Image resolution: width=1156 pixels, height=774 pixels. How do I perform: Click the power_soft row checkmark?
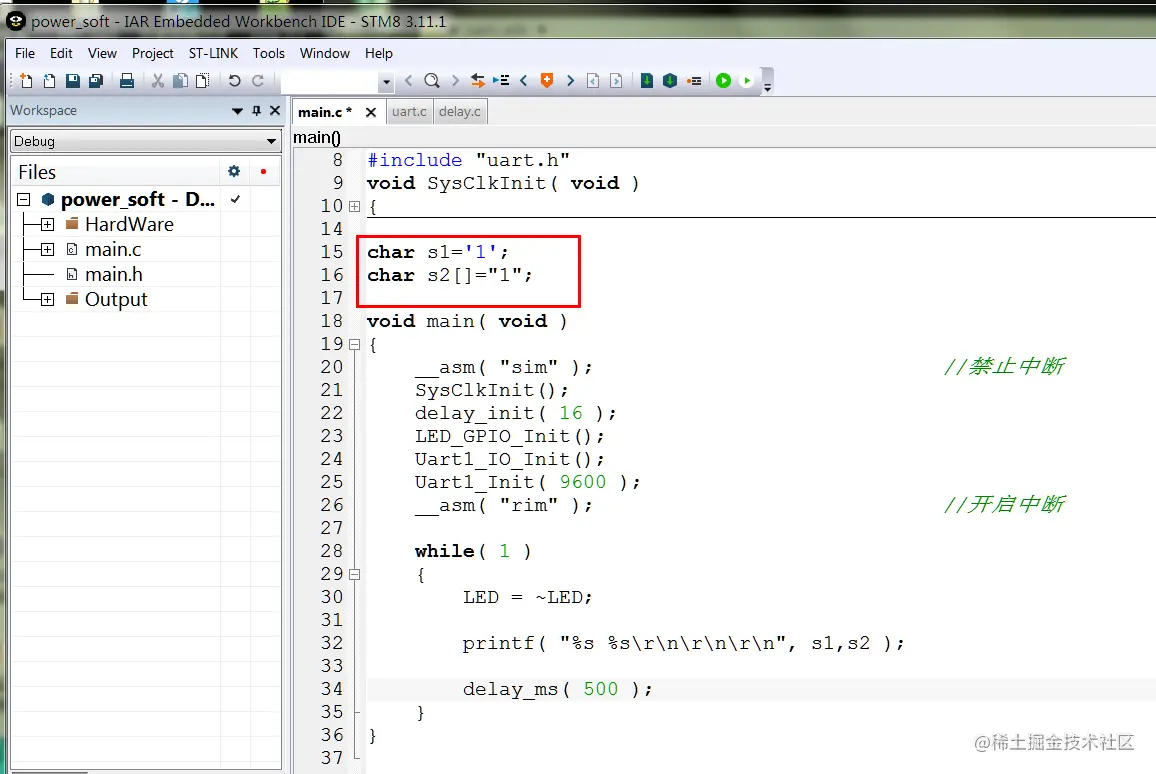(x=235, y=199)
